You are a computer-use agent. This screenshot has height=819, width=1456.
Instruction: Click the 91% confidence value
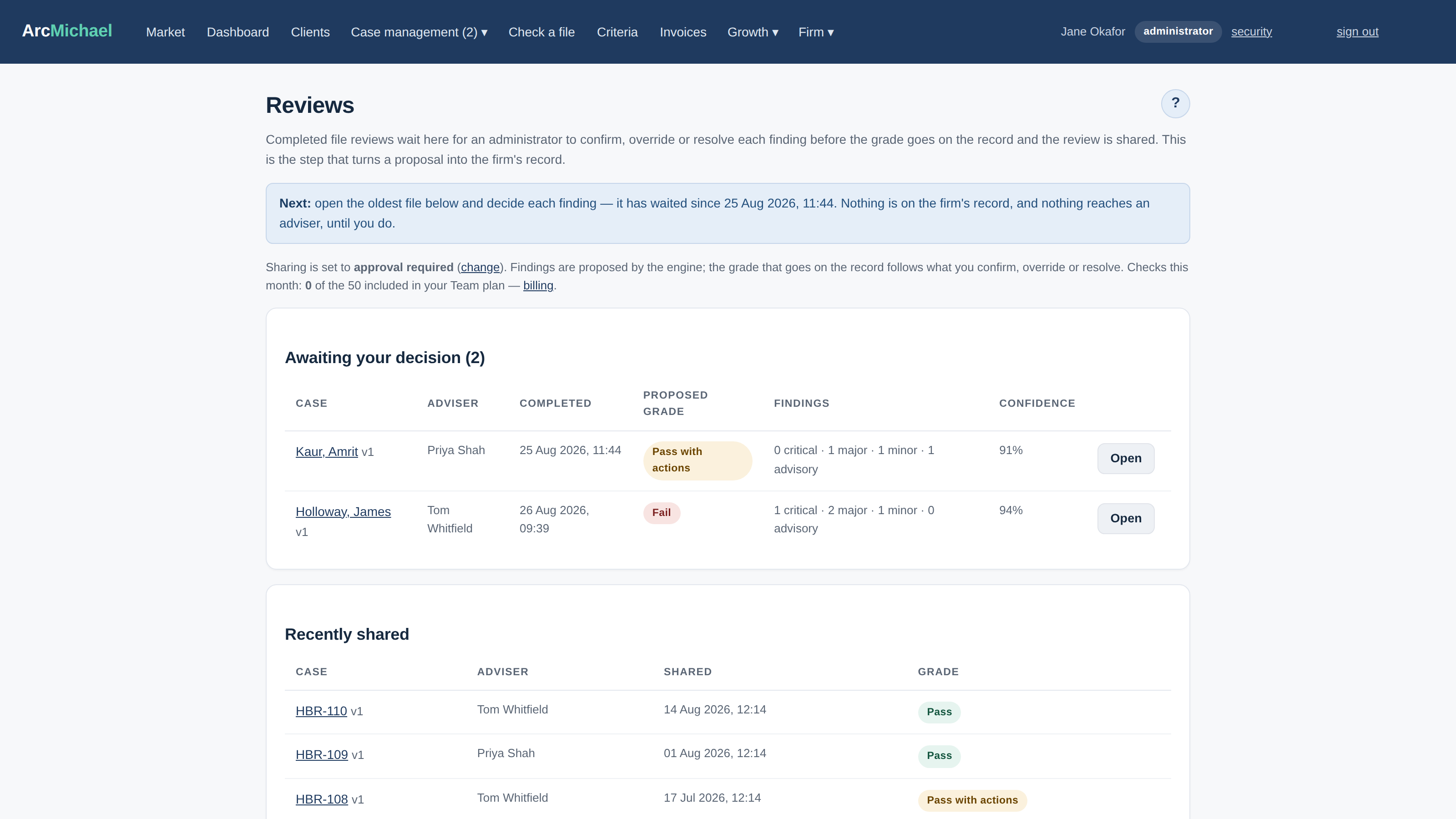[x=1011, y=450]
